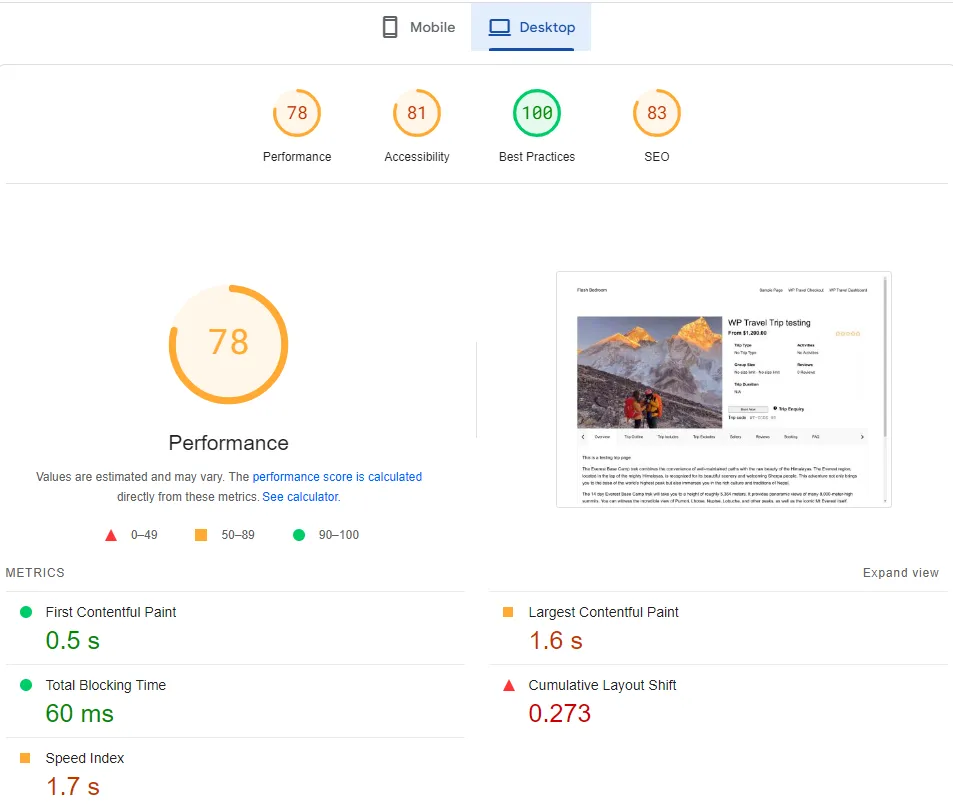Toggle Expand view for metrics
Screen dimensions: 953x808
(900, 573)
